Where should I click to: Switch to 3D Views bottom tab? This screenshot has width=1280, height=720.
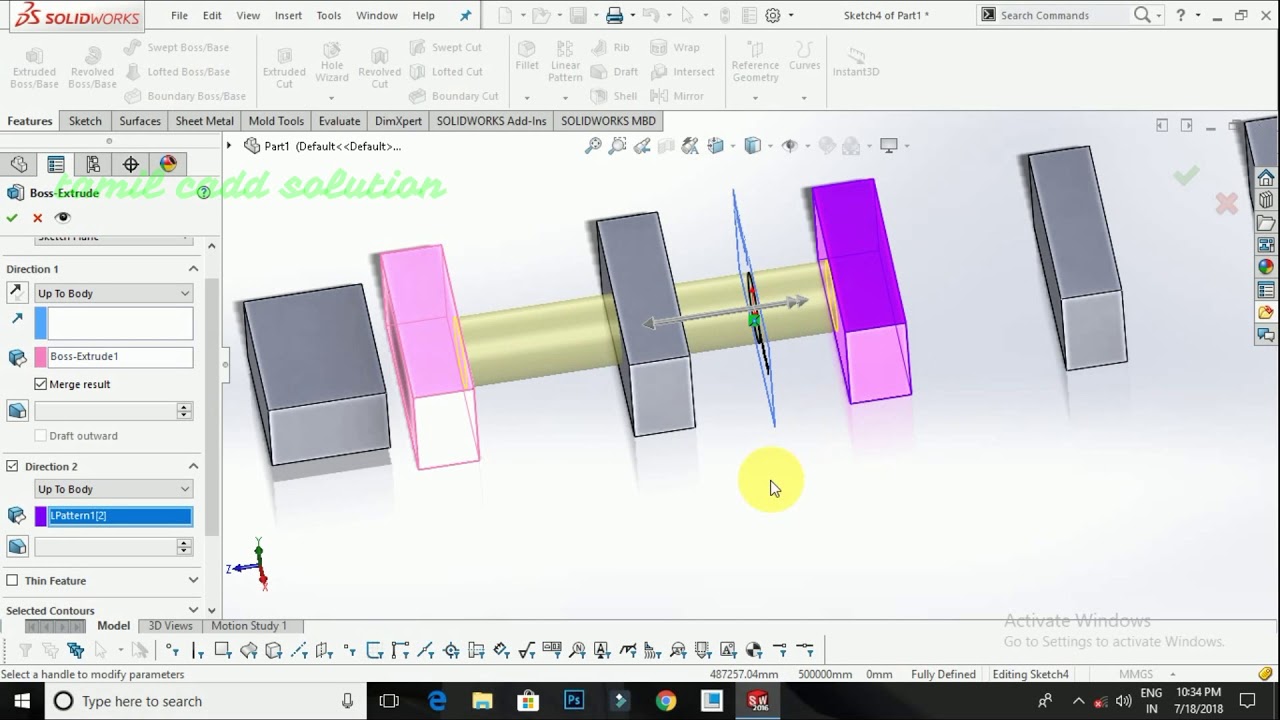point(170,625)
